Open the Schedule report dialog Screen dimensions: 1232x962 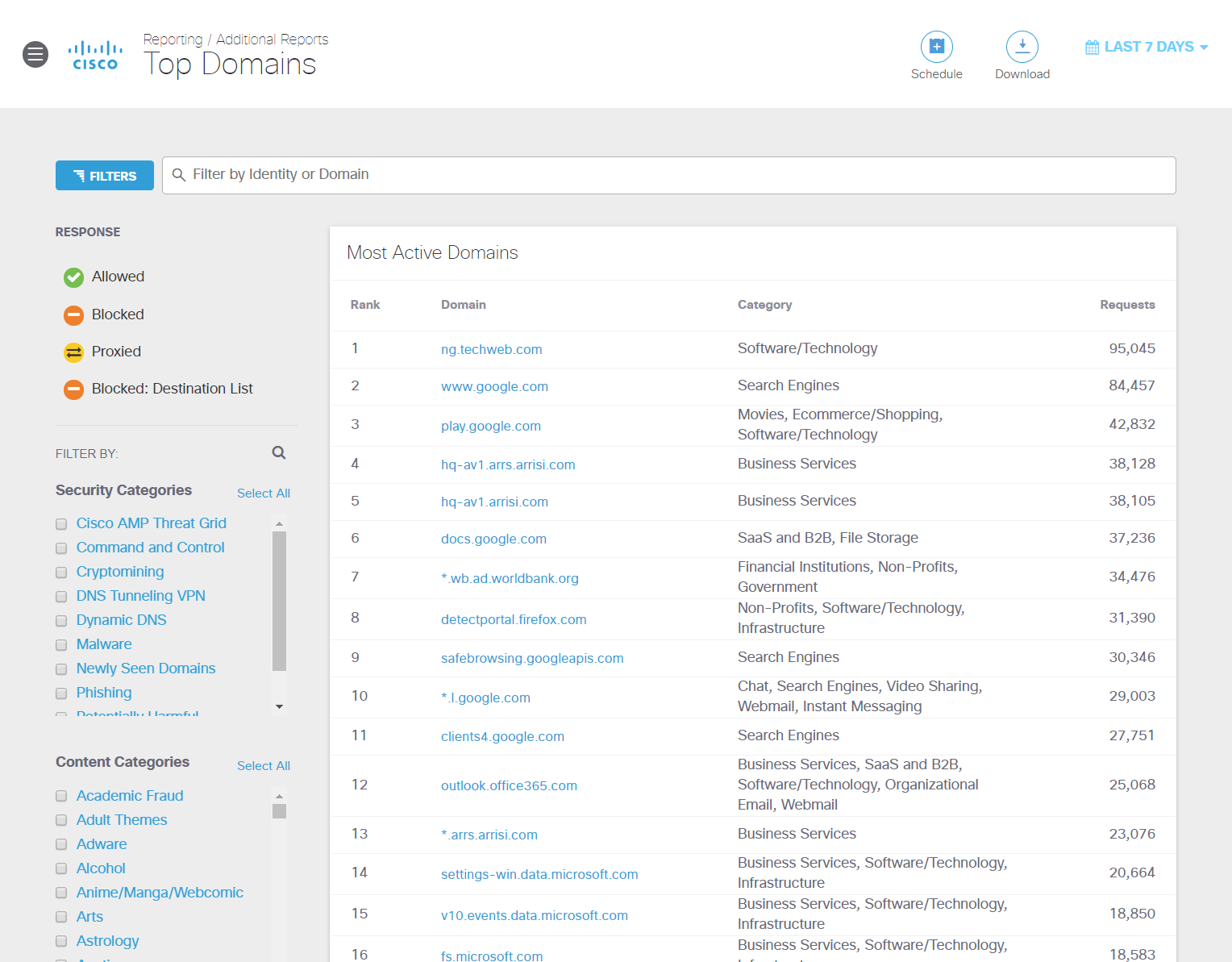pos(936,47)
